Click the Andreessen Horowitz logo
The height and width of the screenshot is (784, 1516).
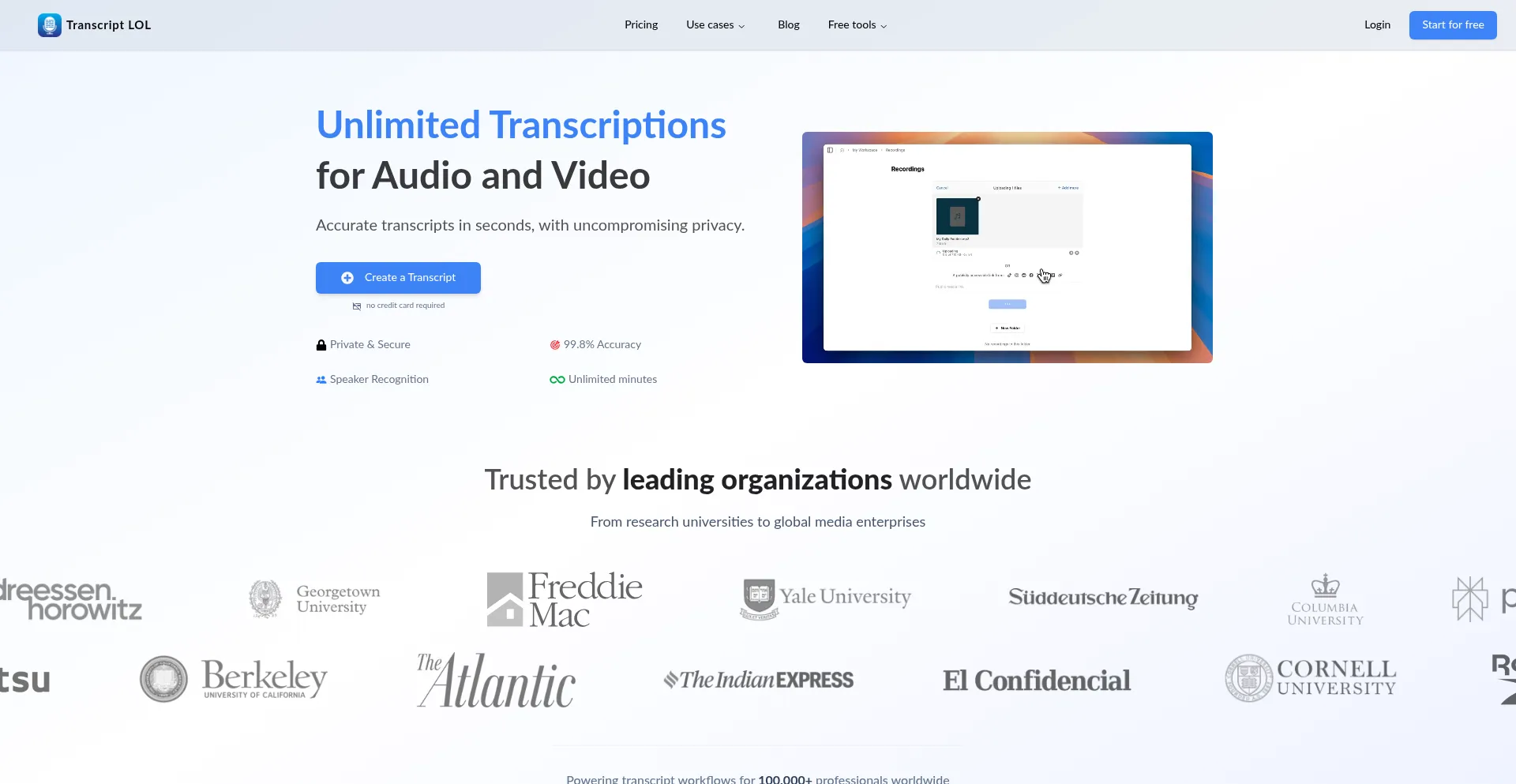[71, 599]
